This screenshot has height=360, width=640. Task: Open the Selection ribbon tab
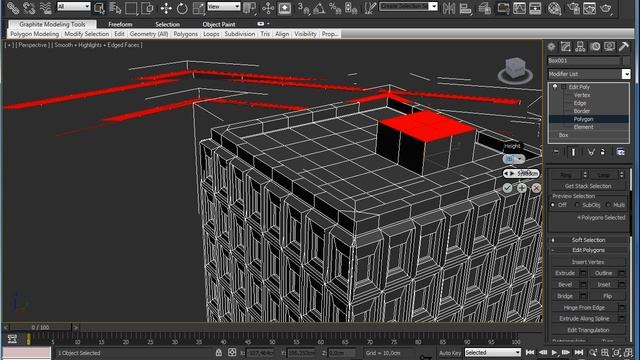[167, 24]
